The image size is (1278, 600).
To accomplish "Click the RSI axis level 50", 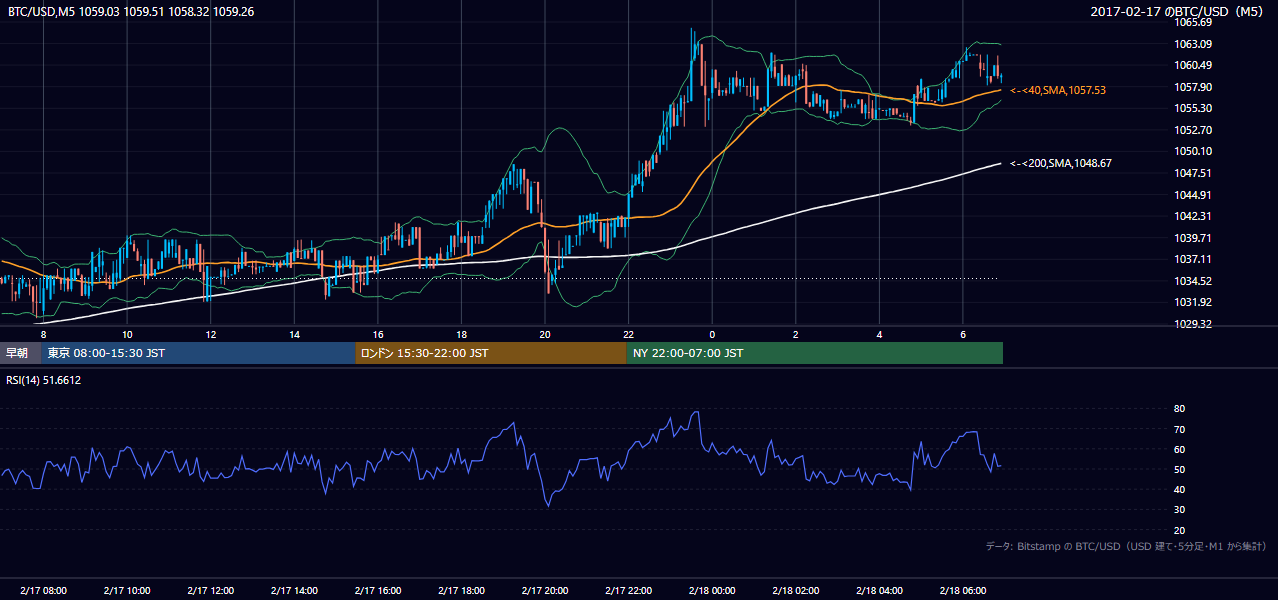I will coord(1179,469).
